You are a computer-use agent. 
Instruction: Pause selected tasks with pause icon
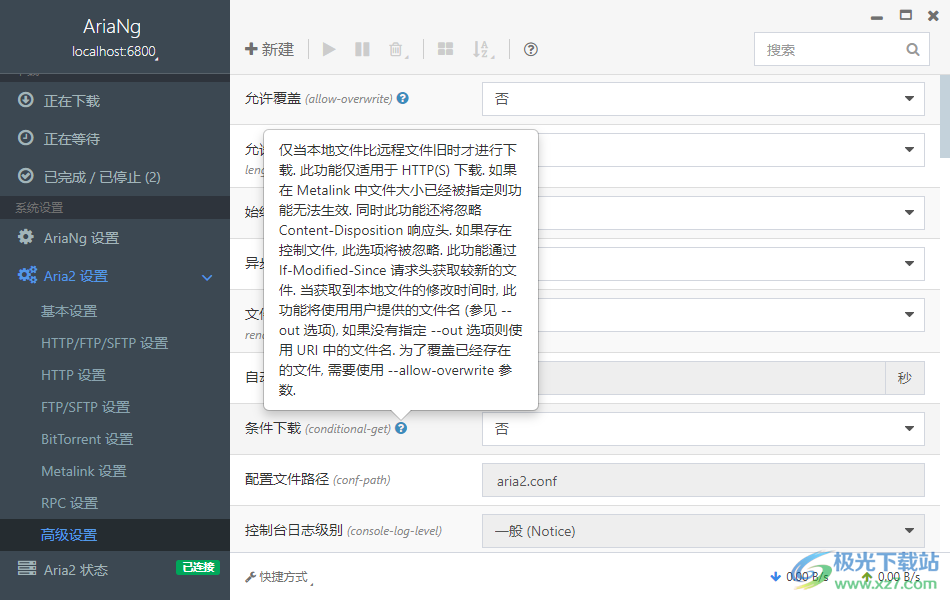(362, 49)
